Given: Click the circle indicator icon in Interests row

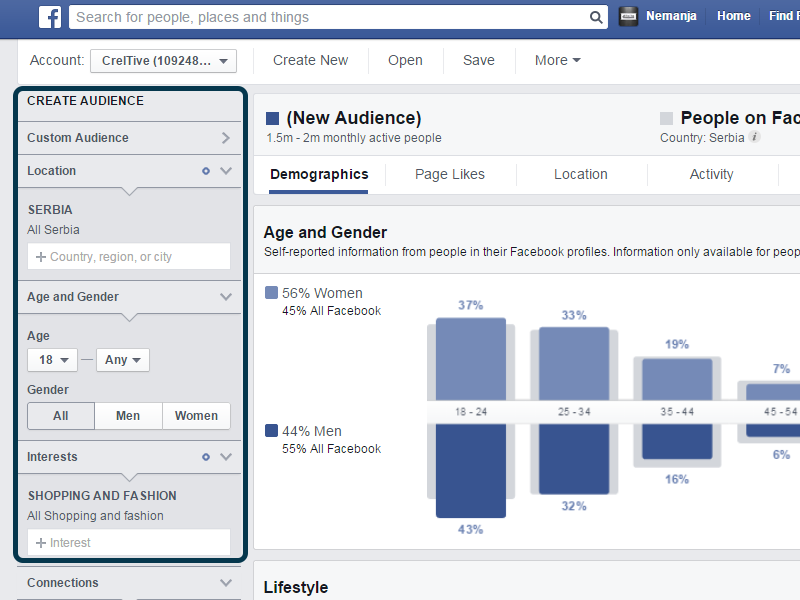Looking at the screenshot, I should (x=206, y=457).
